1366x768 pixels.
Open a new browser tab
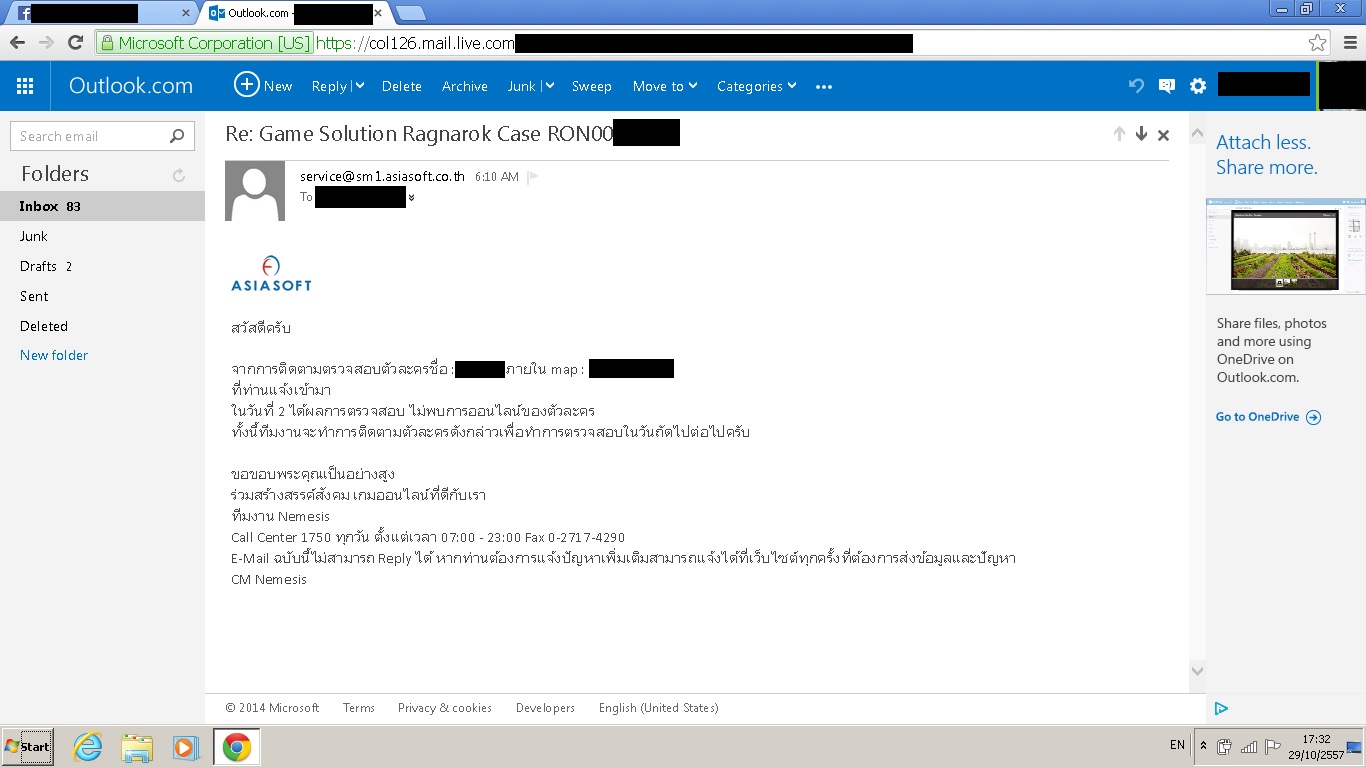(410, 13)
